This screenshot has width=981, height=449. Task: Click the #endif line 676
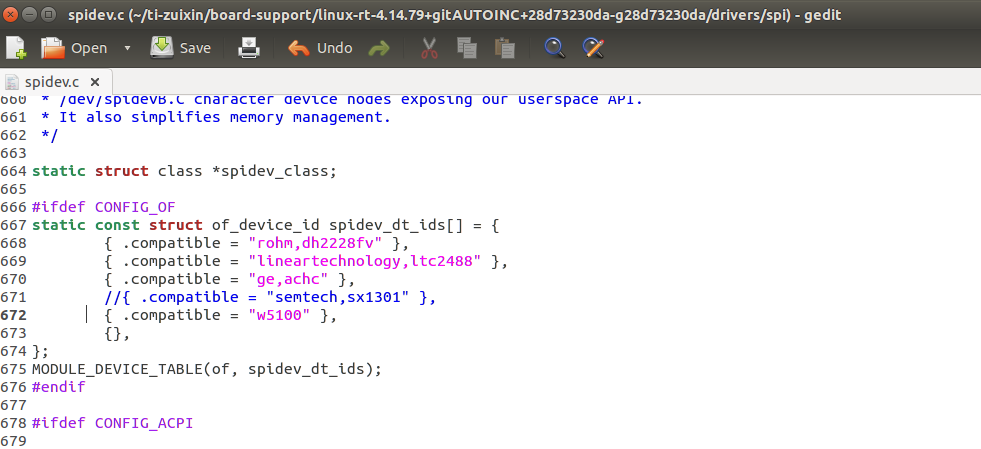(58, 387)
